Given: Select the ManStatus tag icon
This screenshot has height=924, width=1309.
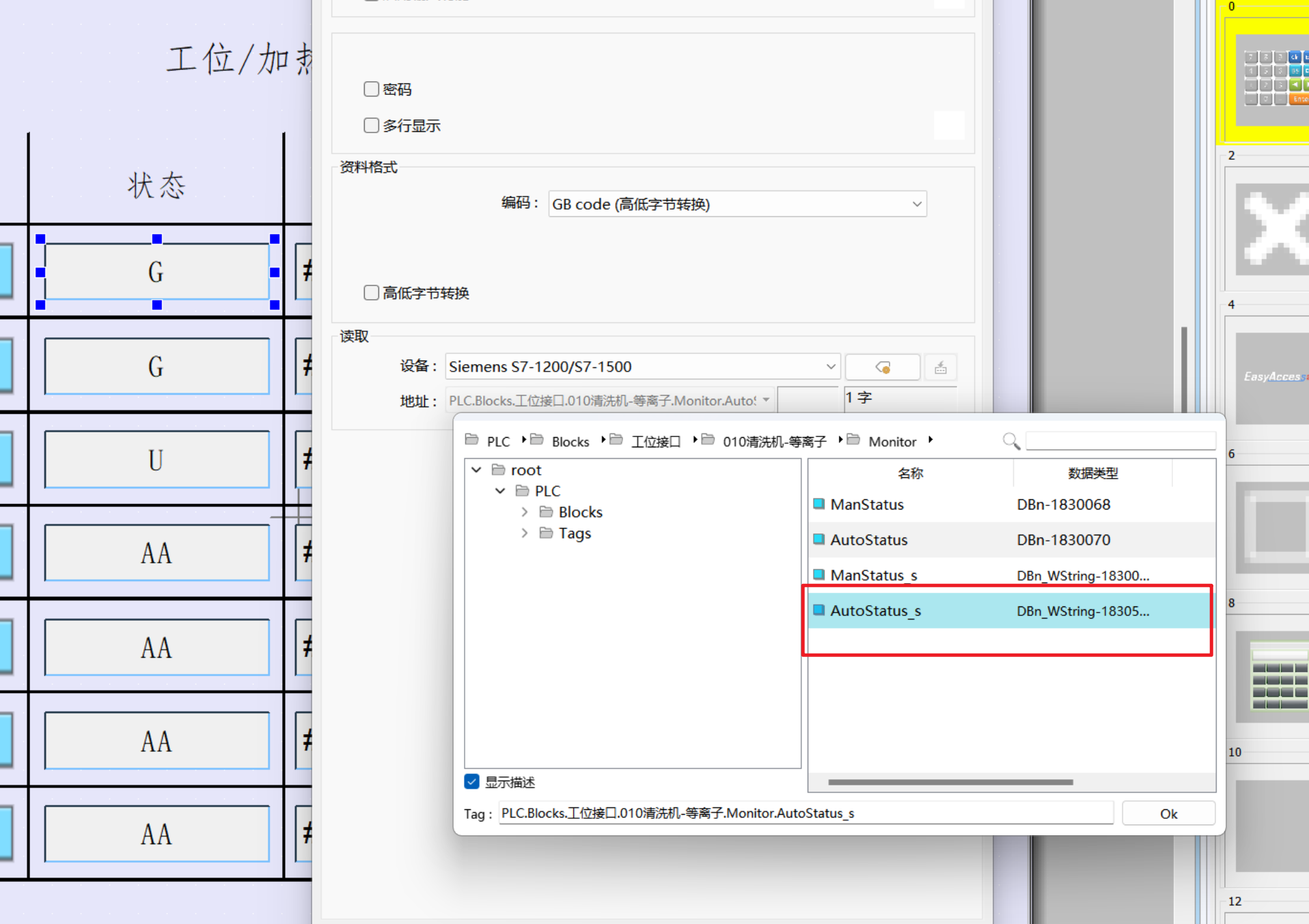Looking at the screenshot, I should tap(818, 505).
